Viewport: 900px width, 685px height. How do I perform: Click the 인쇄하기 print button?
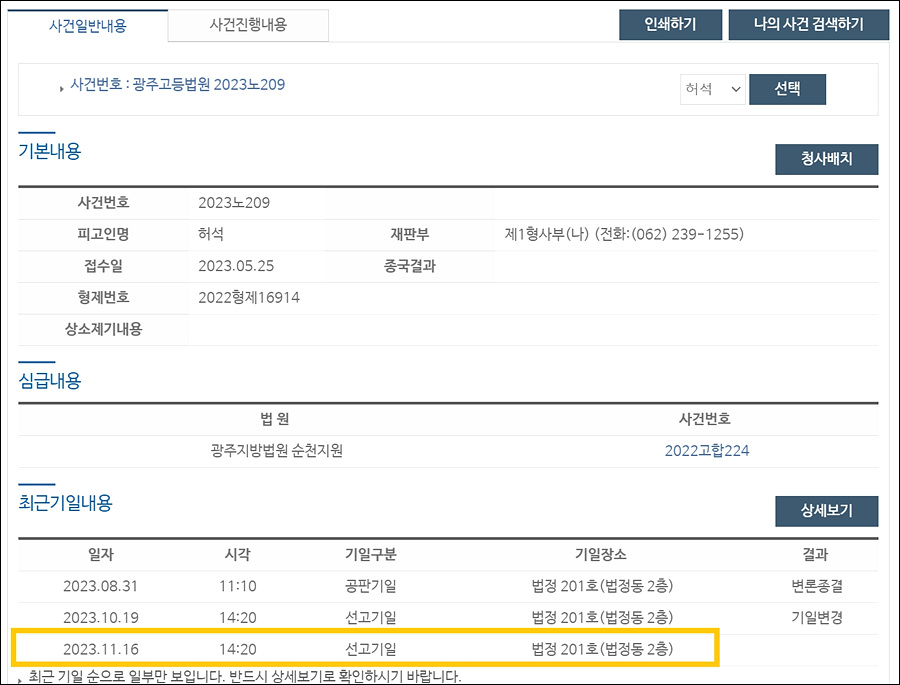(x=670, y=24)
